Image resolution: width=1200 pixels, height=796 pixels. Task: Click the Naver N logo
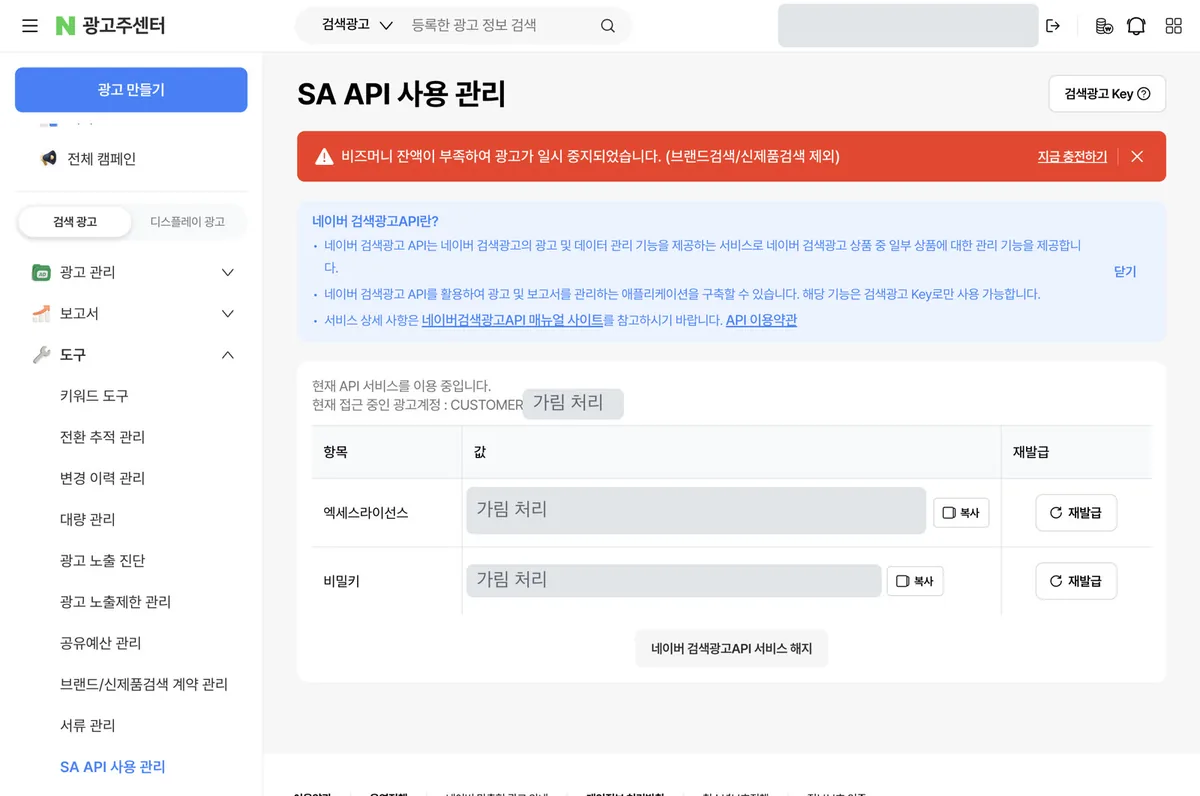click(66, 26)
